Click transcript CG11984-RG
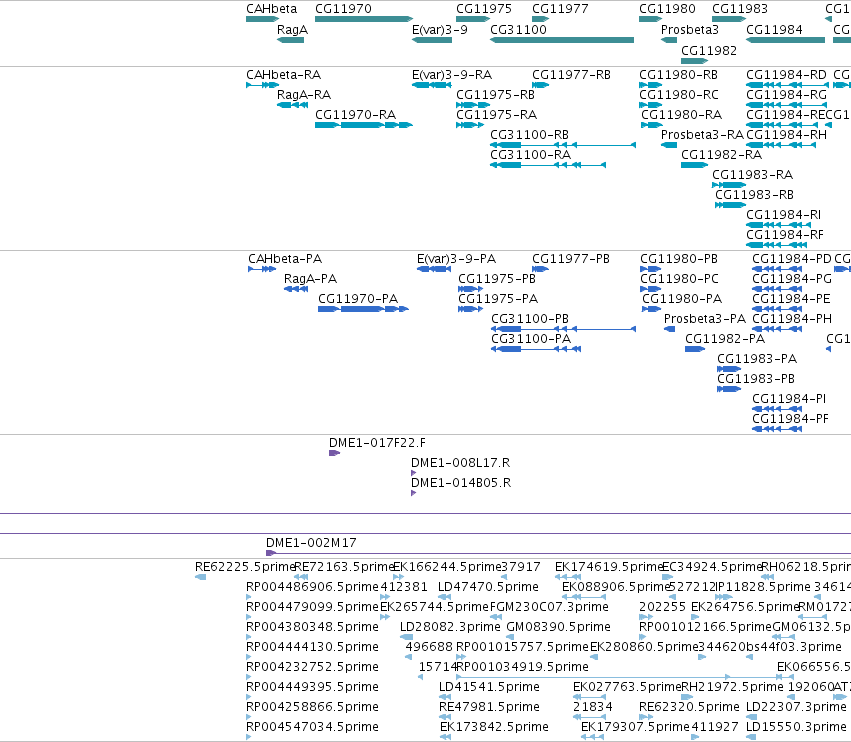 [x=786, y=95]
